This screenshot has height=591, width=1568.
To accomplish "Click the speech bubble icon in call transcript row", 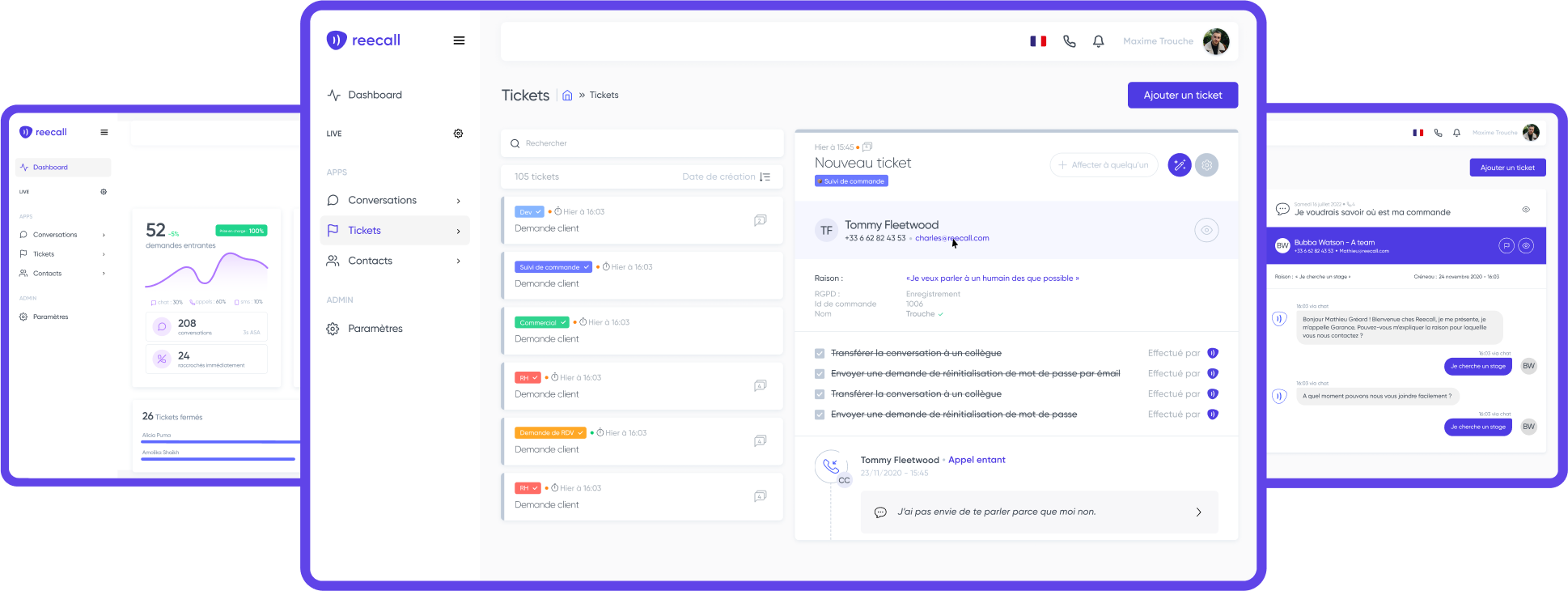I will point(880,512).
